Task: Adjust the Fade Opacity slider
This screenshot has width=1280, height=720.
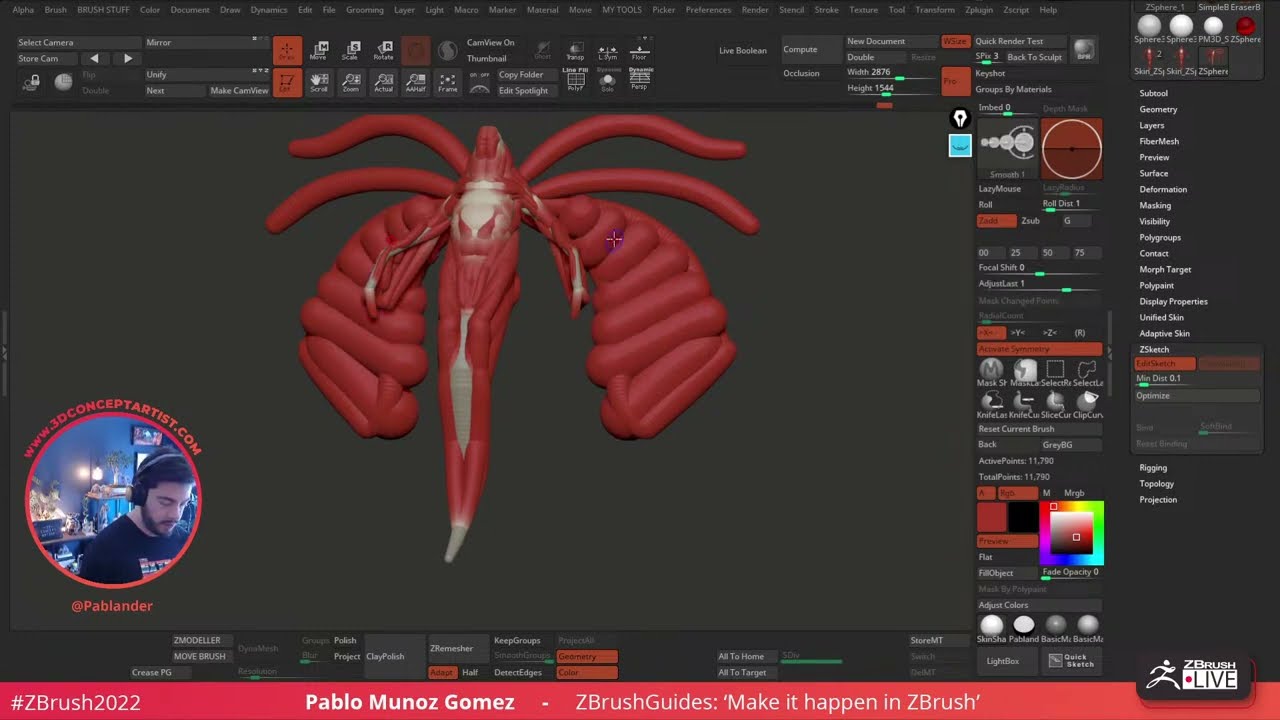Action: click(x=1071, y=571)
